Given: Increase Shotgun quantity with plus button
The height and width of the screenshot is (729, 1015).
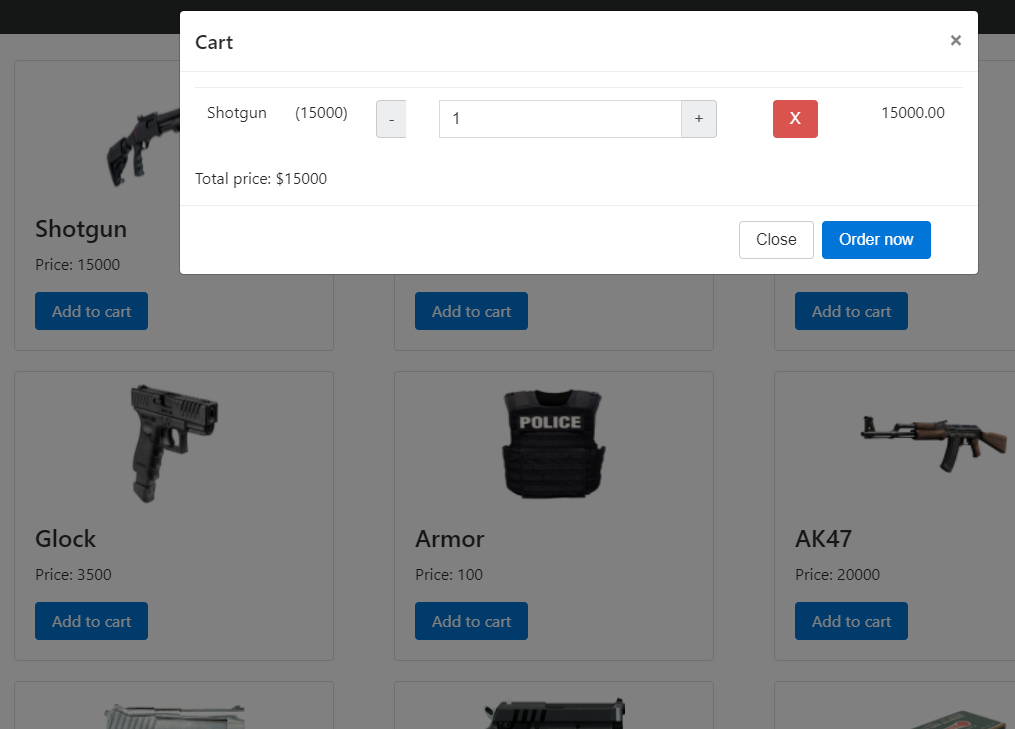Looking at the screenshot, I should (698, 119).
